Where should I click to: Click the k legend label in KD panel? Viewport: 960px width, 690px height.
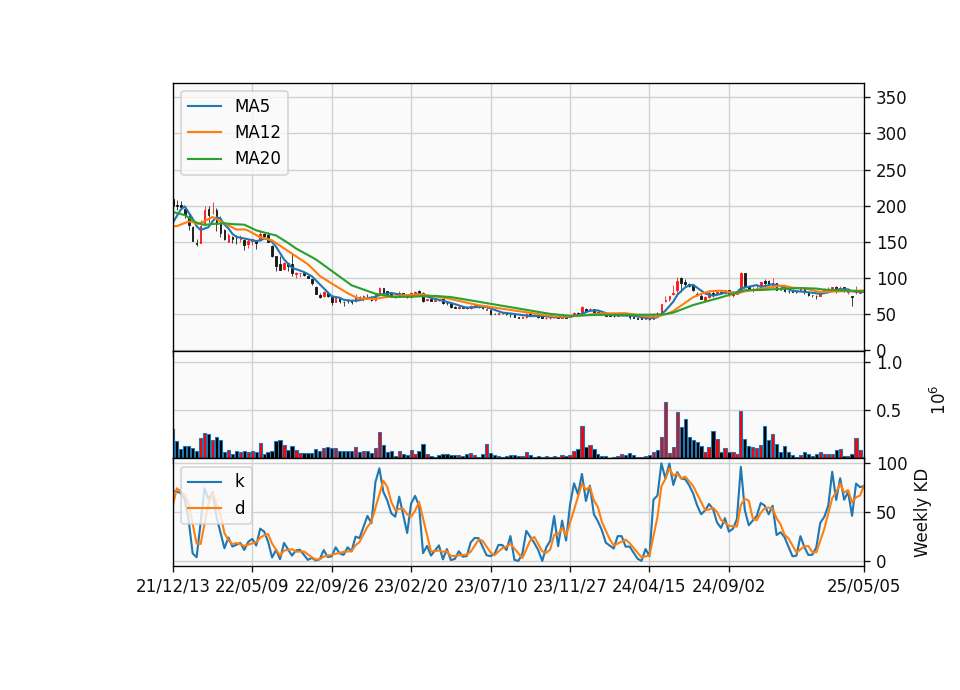(x=239, y=481)
